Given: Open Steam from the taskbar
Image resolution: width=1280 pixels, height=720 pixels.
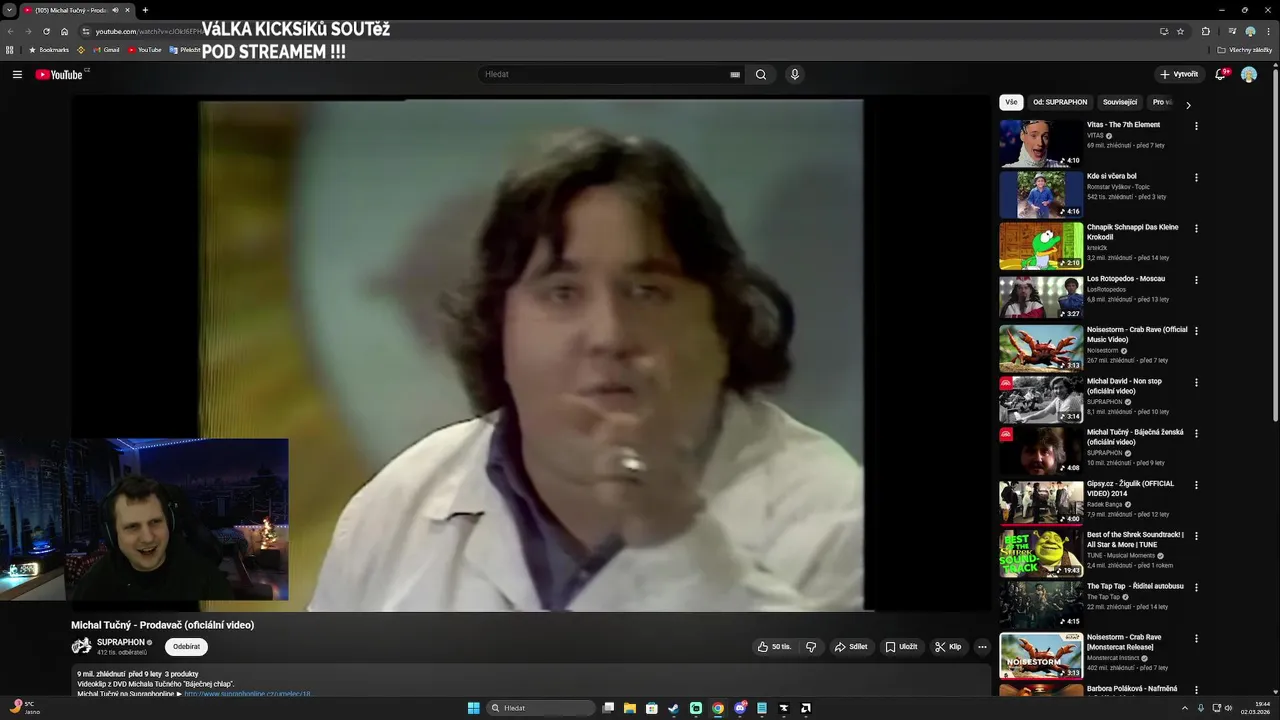Looking at the screenshot, I should [674, 708].
